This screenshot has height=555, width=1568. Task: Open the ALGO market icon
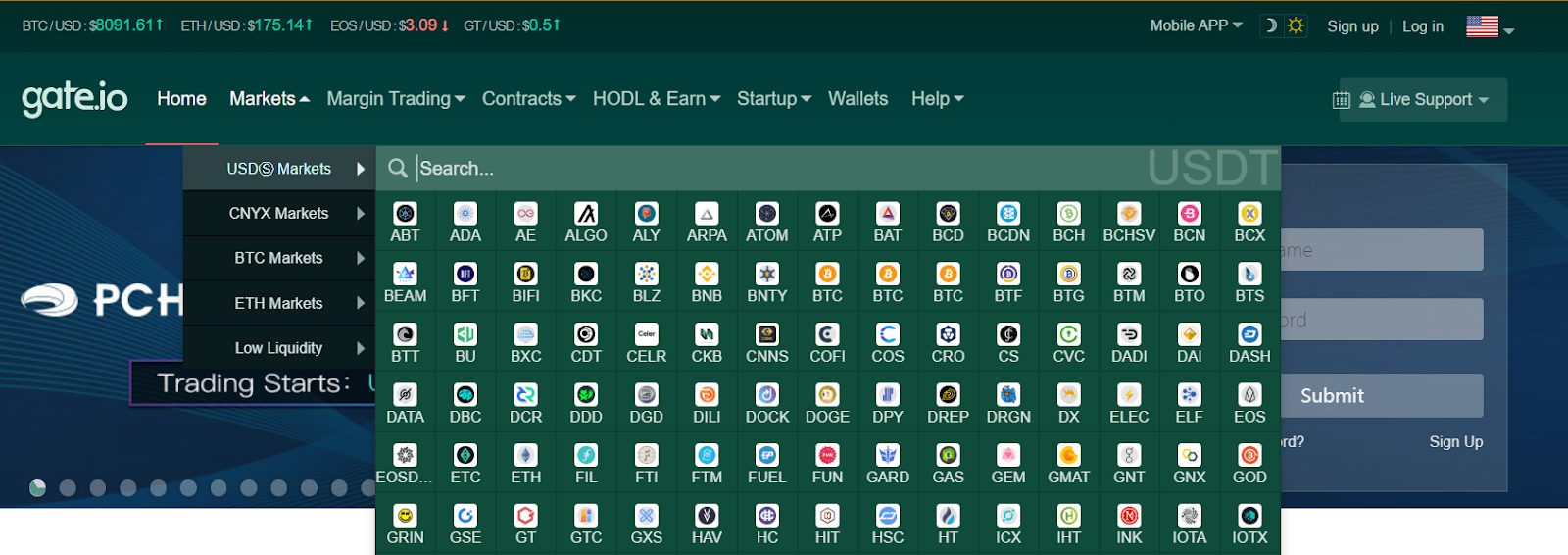click(586, 214)
